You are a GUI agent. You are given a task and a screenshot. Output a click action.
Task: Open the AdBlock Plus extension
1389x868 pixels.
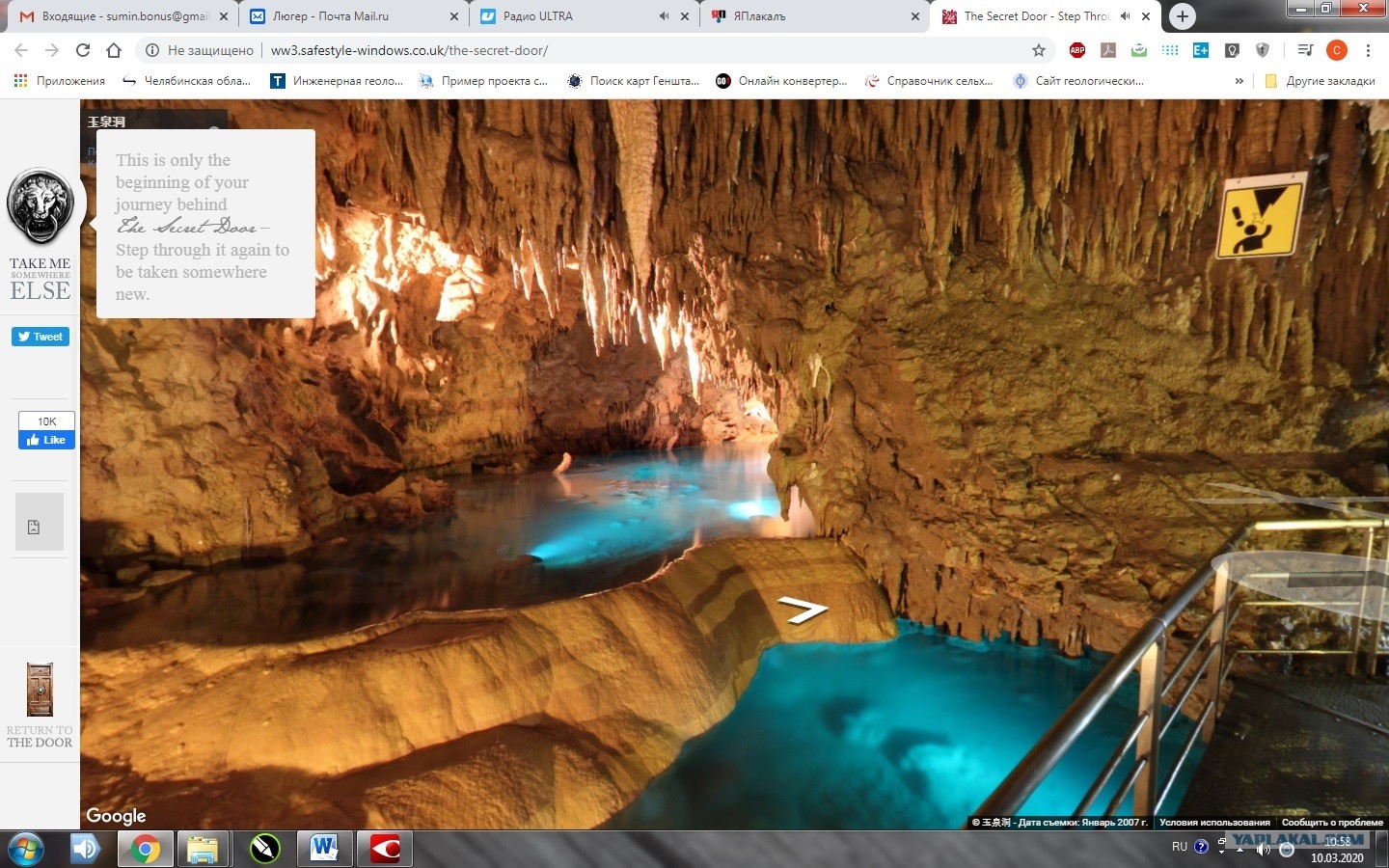[x=1077, y=50]
